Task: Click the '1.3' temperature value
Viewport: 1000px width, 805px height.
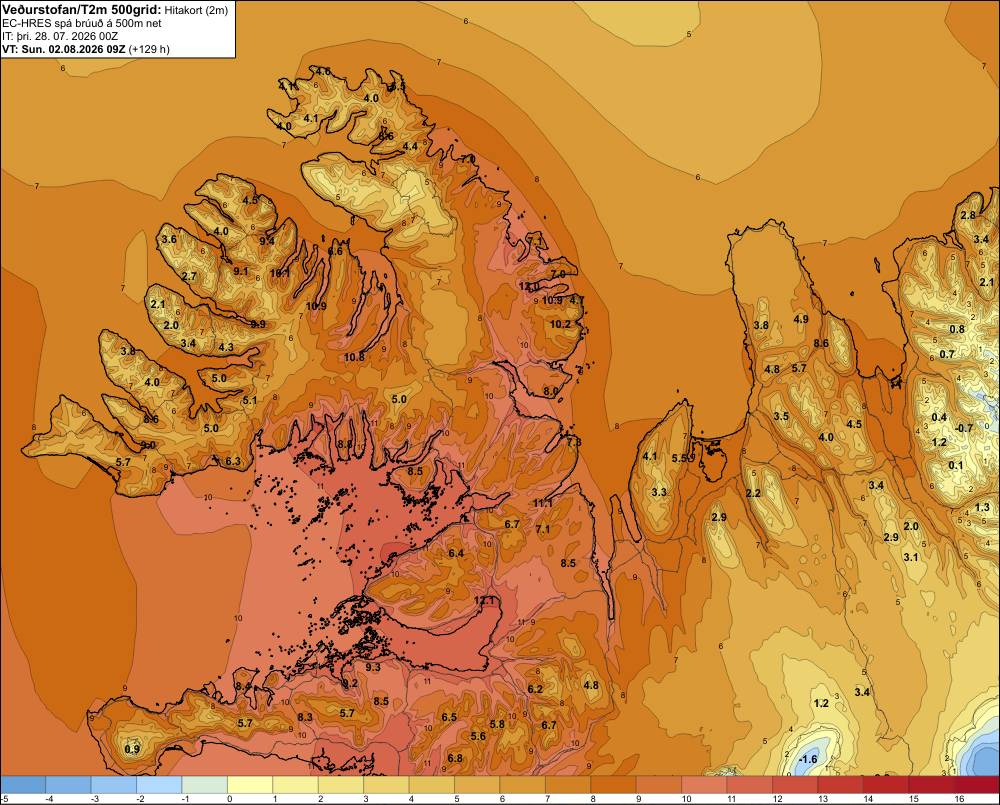Action: tap(982, 507)
